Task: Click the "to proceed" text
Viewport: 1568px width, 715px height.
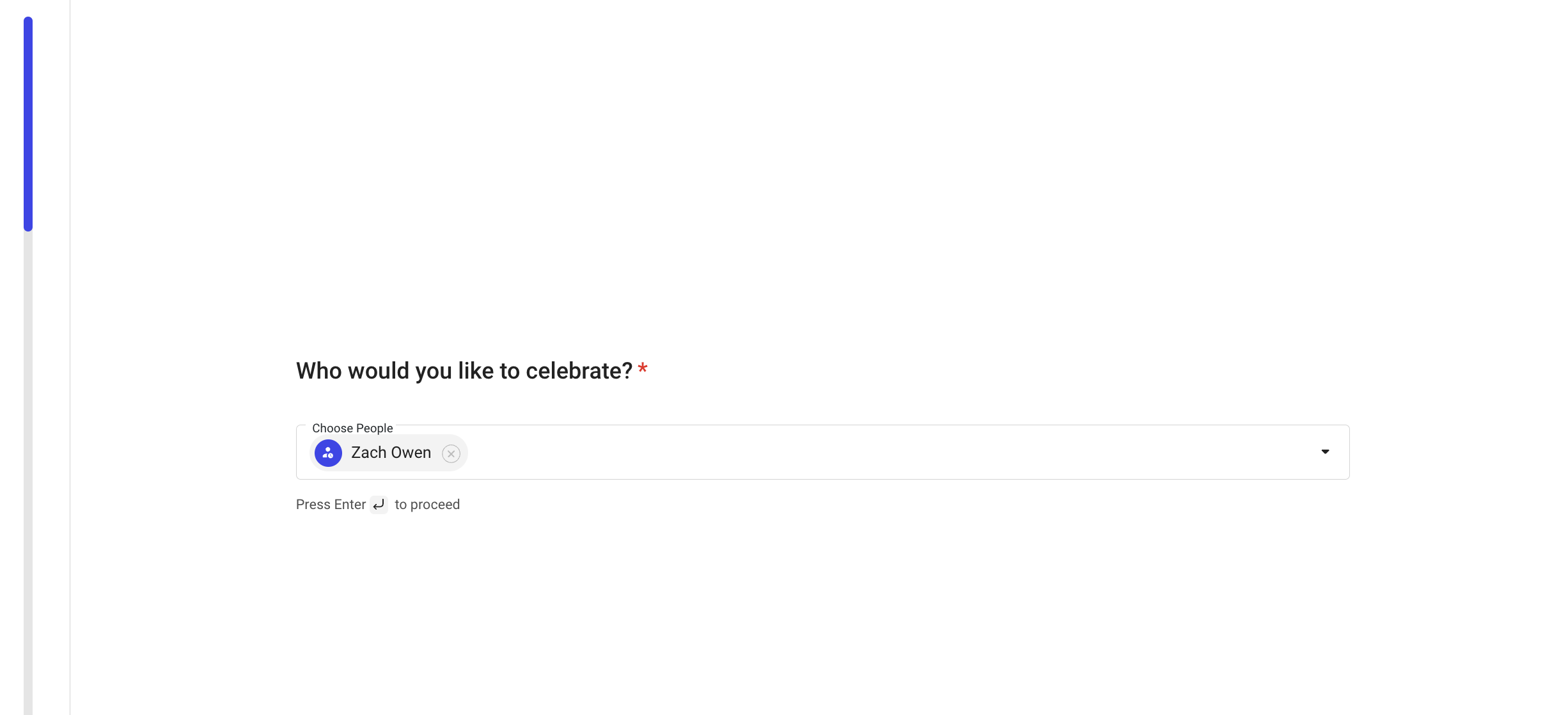Action: point(427,505)
